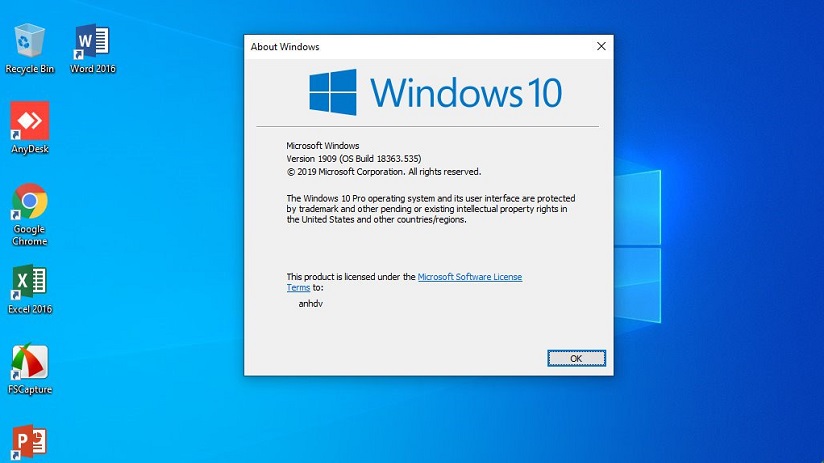Open the Microsoft Software License Terms link
This screenshot has width=824, height=463.
(x=469, y=277)
